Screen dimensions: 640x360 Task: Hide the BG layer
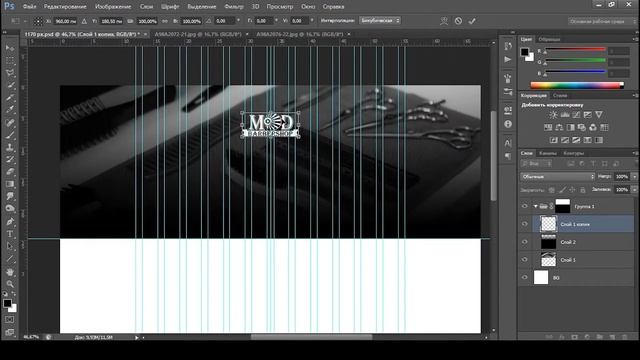tap(525, 278)
